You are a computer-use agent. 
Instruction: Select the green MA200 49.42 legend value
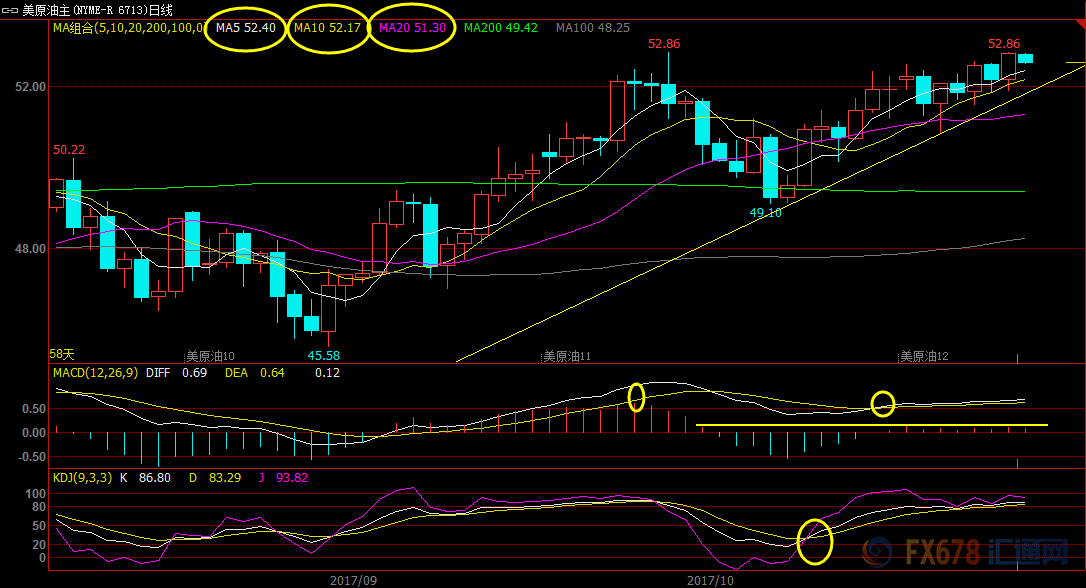point(501,28)
